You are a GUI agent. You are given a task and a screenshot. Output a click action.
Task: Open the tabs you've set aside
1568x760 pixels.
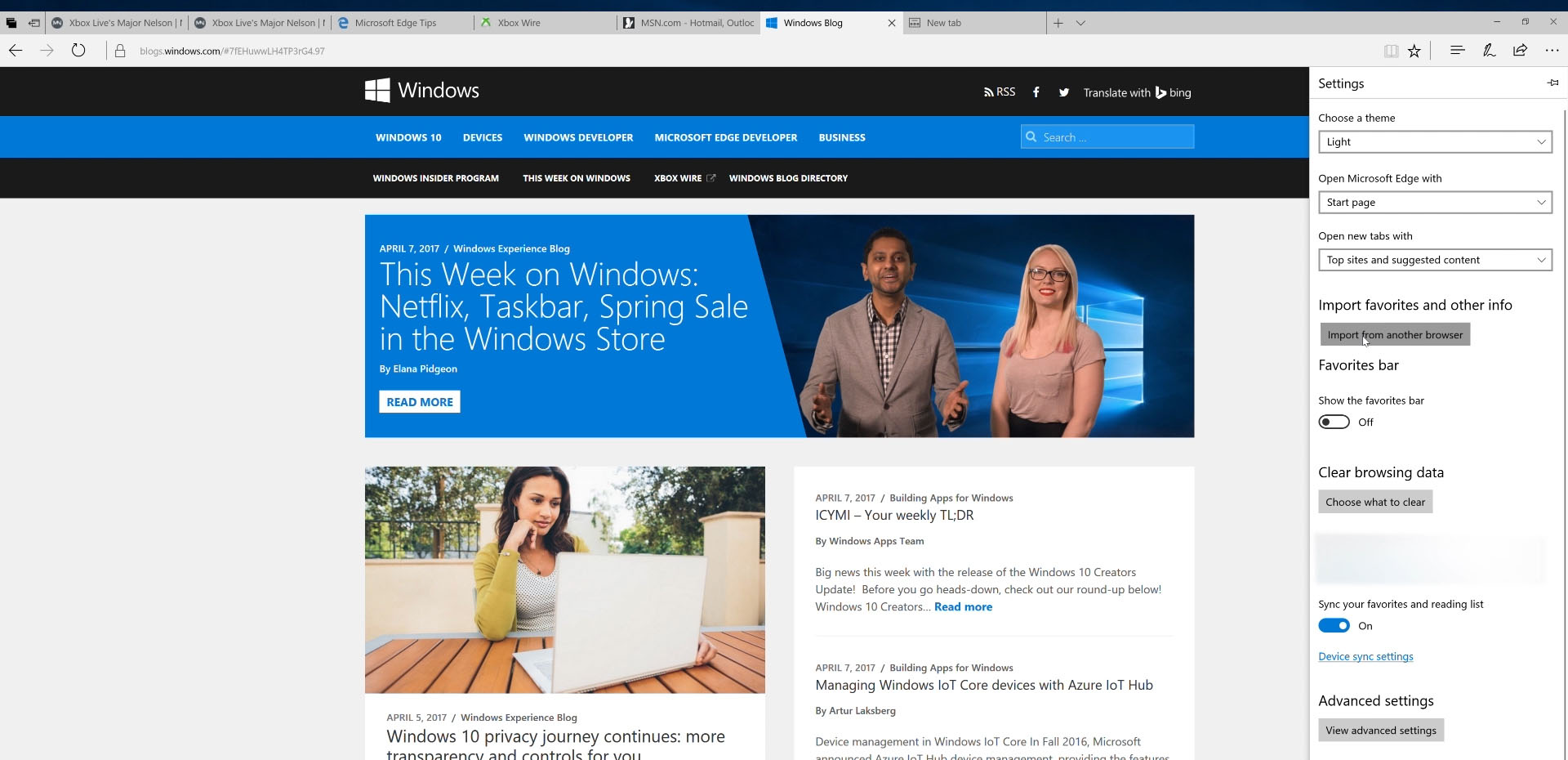pos(11,23)
